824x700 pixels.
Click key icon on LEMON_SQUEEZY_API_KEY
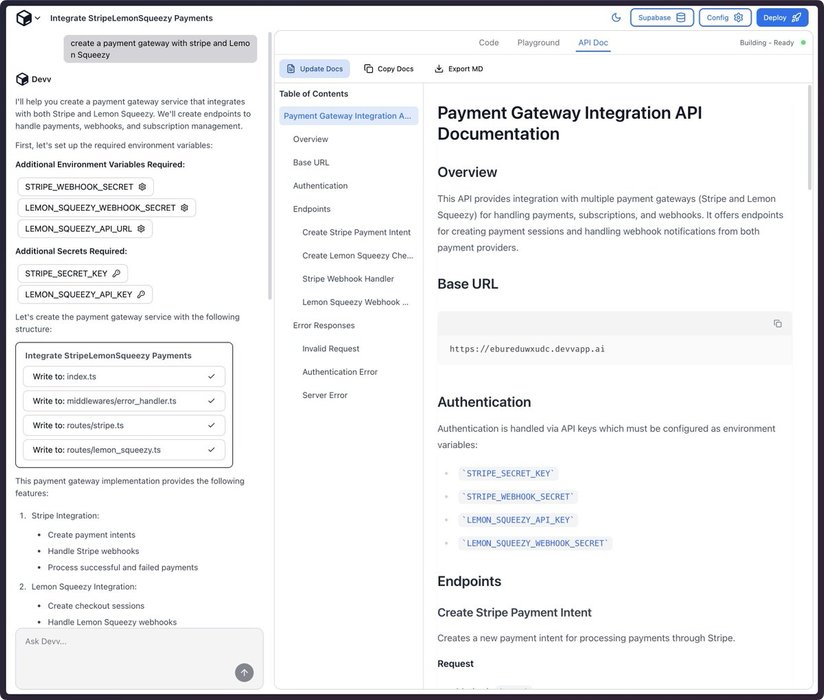tap(141, 295)
